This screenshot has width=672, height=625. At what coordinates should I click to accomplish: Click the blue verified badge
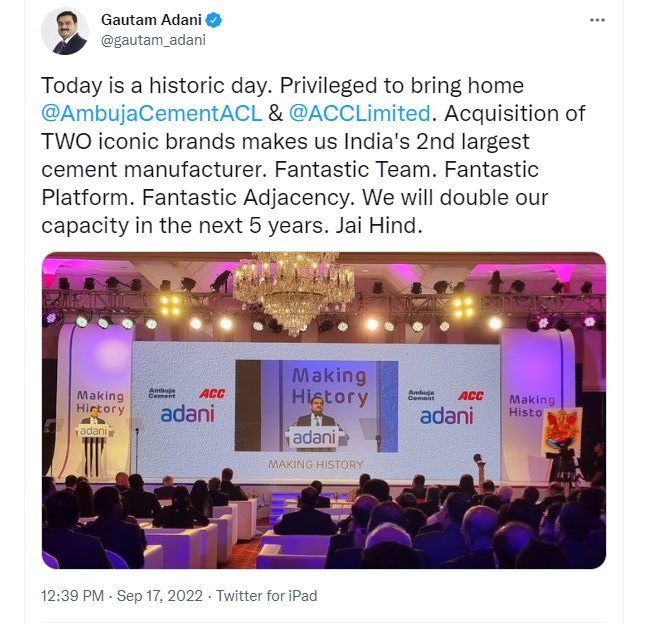[x=213, y=20]
